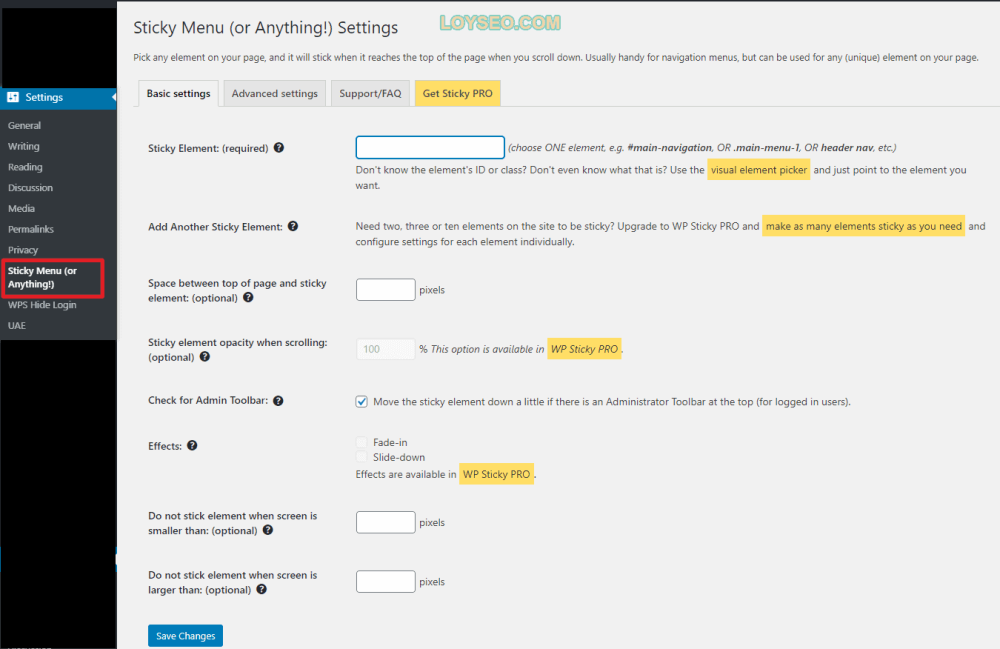1000x649 pixels.
Task: Open Permalinks settings in sidebar
Action: 31,229
